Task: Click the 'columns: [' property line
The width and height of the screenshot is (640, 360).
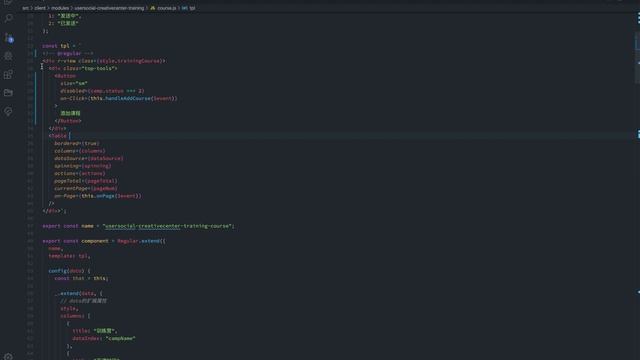Action: pos(75,316)
